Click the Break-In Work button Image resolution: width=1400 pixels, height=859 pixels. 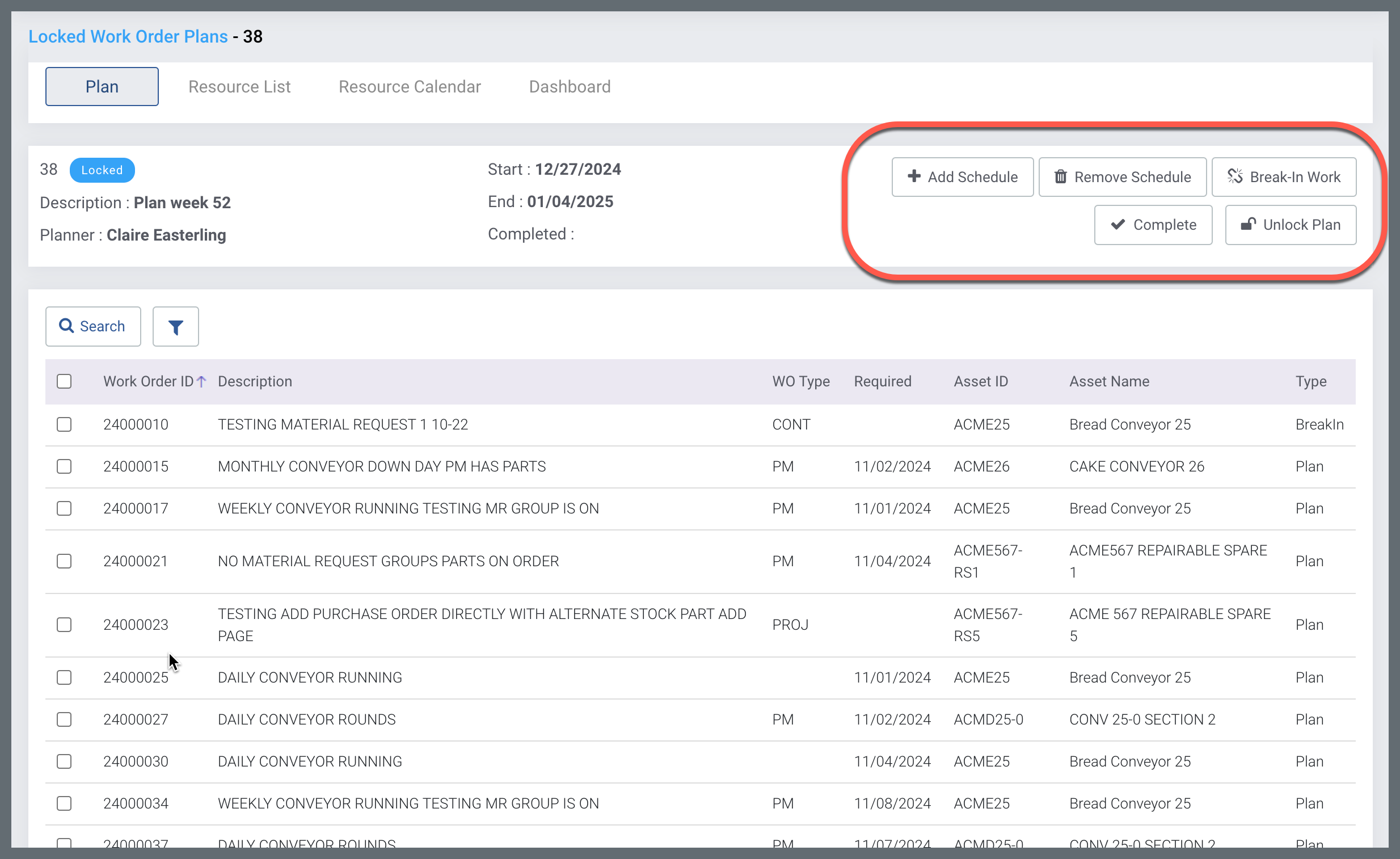pyautogui.click(x=1284, y=177)
